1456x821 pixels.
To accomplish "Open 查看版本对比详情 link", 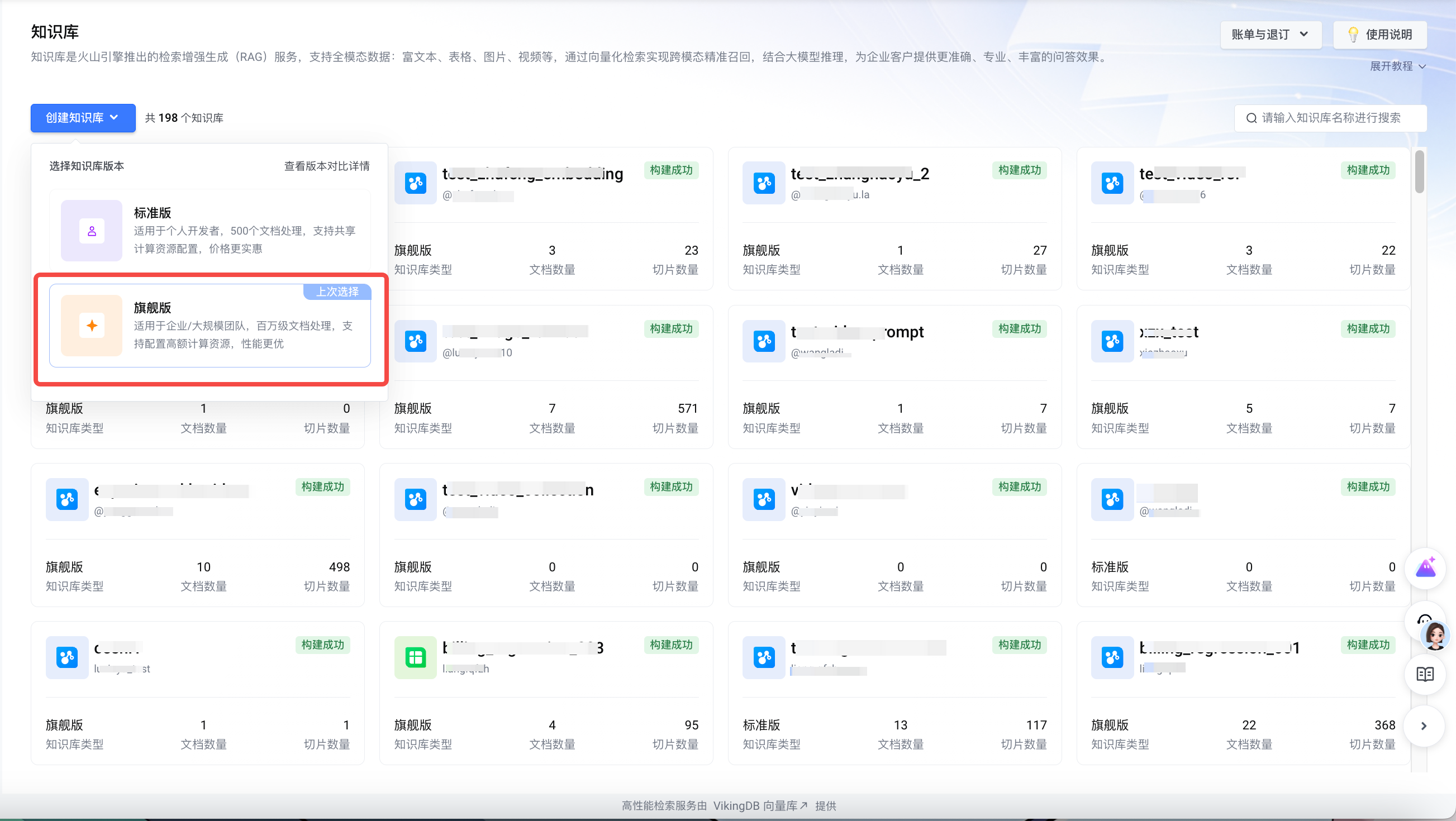I will click(327, 166).
